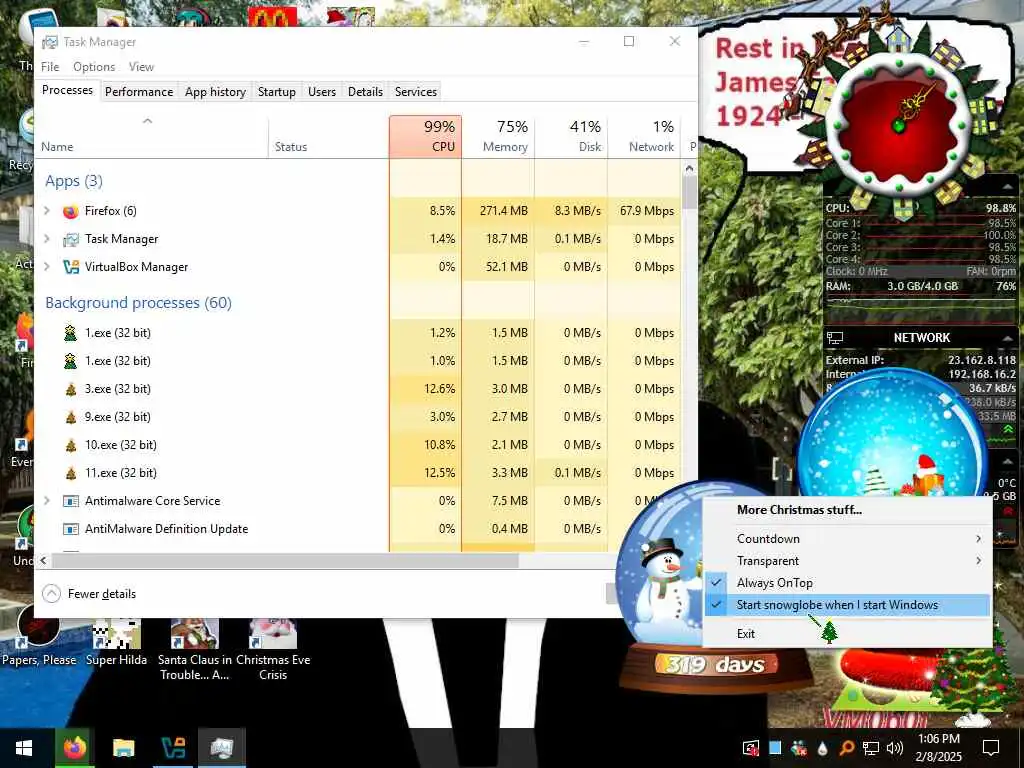Click the AntiMalware Definition Update icon
1024x768 pixels.
point(71,529)
